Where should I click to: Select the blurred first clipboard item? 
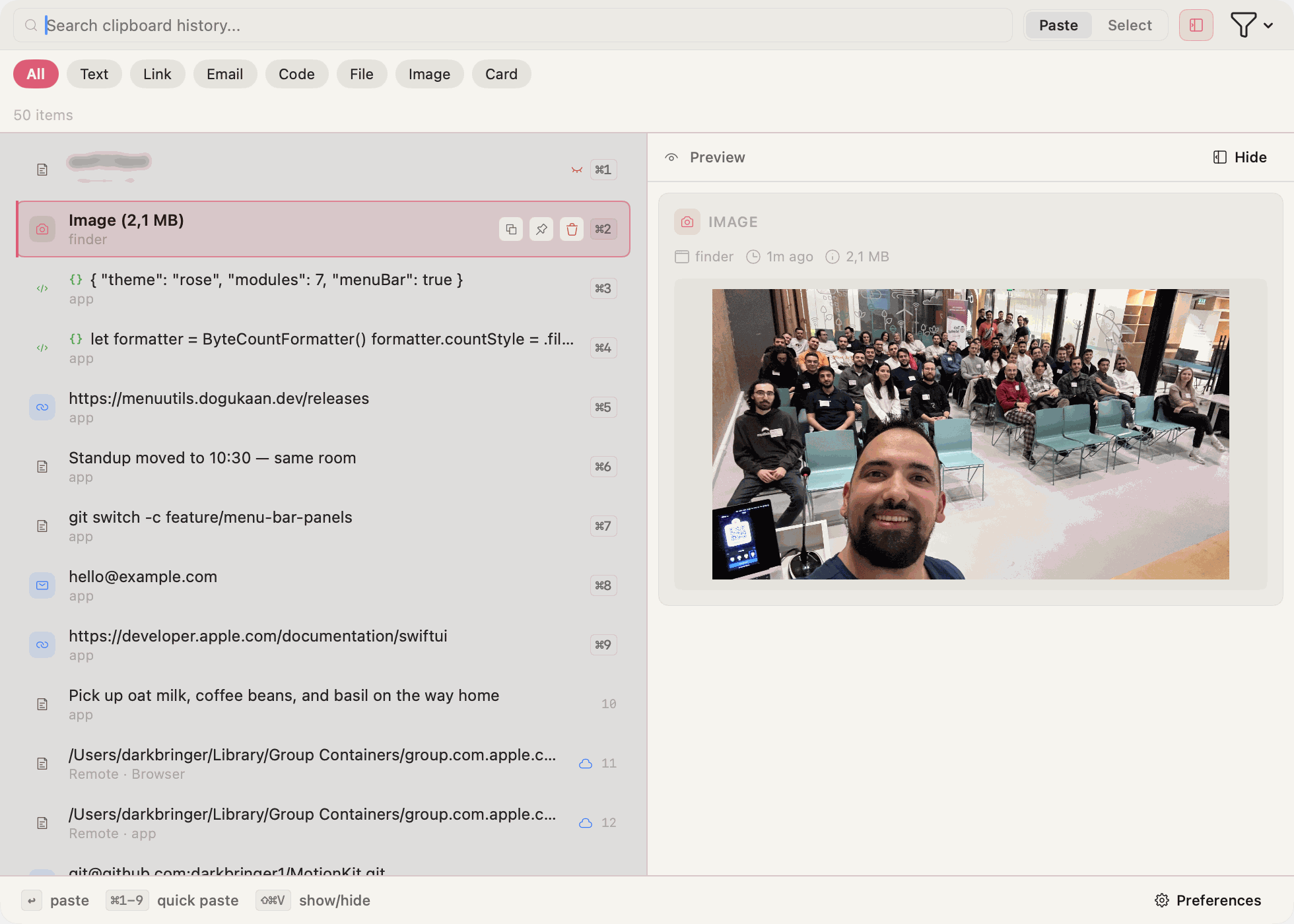(323, 170)
